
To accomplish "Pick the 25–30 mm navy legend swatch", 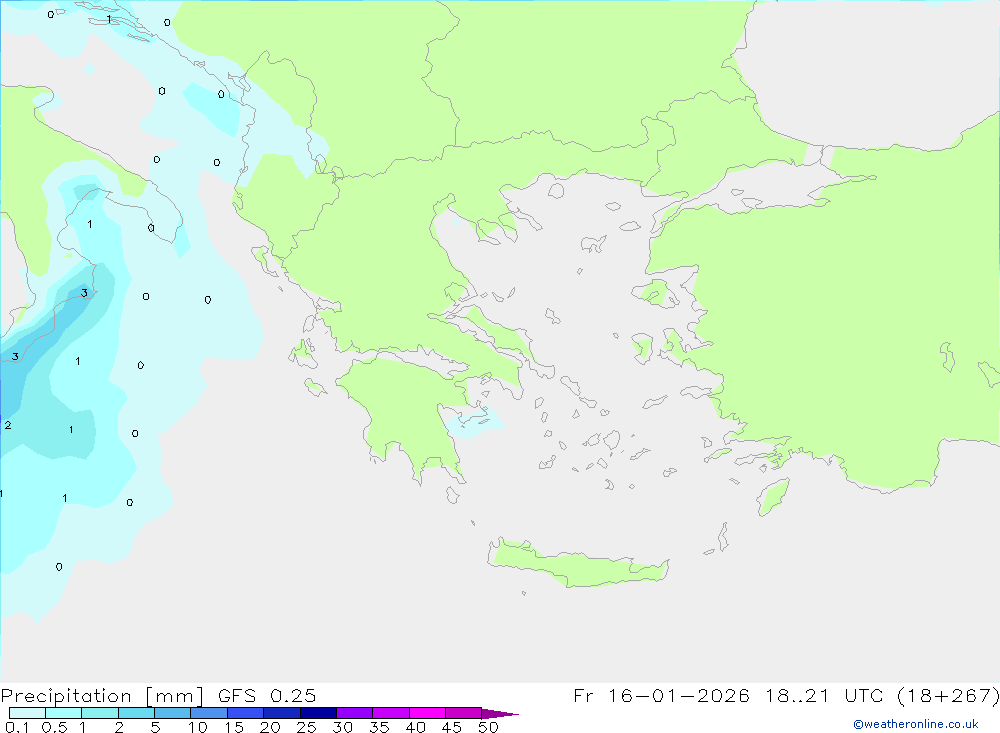I will (x=318, y=713).
